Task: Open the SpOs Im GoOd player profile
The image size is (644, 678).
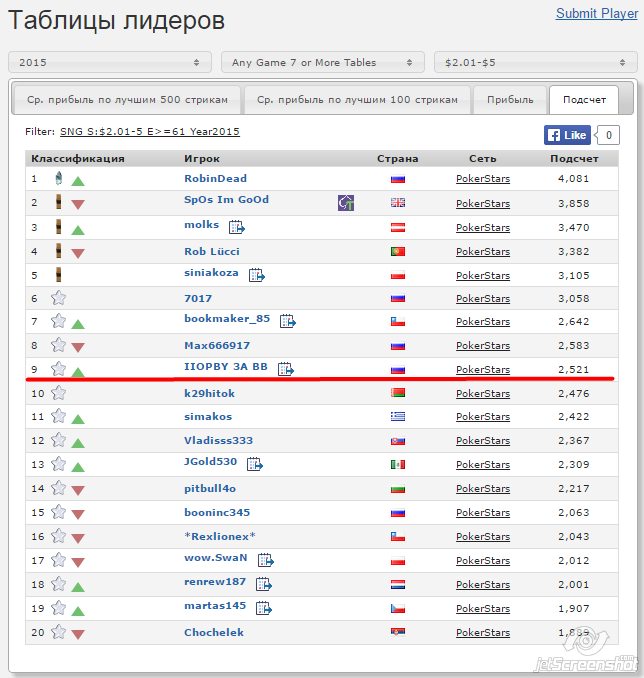Action: [227, 199]
